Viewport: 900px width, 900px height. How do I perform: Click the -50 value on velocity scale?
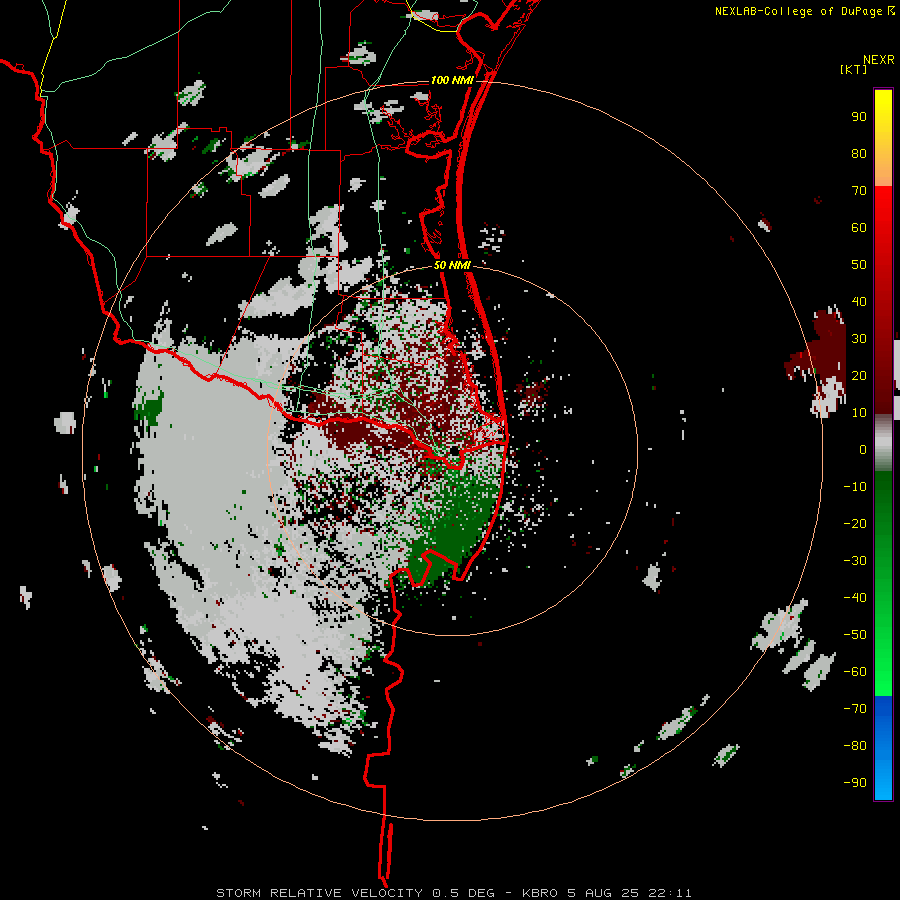[x=855, y=635]
